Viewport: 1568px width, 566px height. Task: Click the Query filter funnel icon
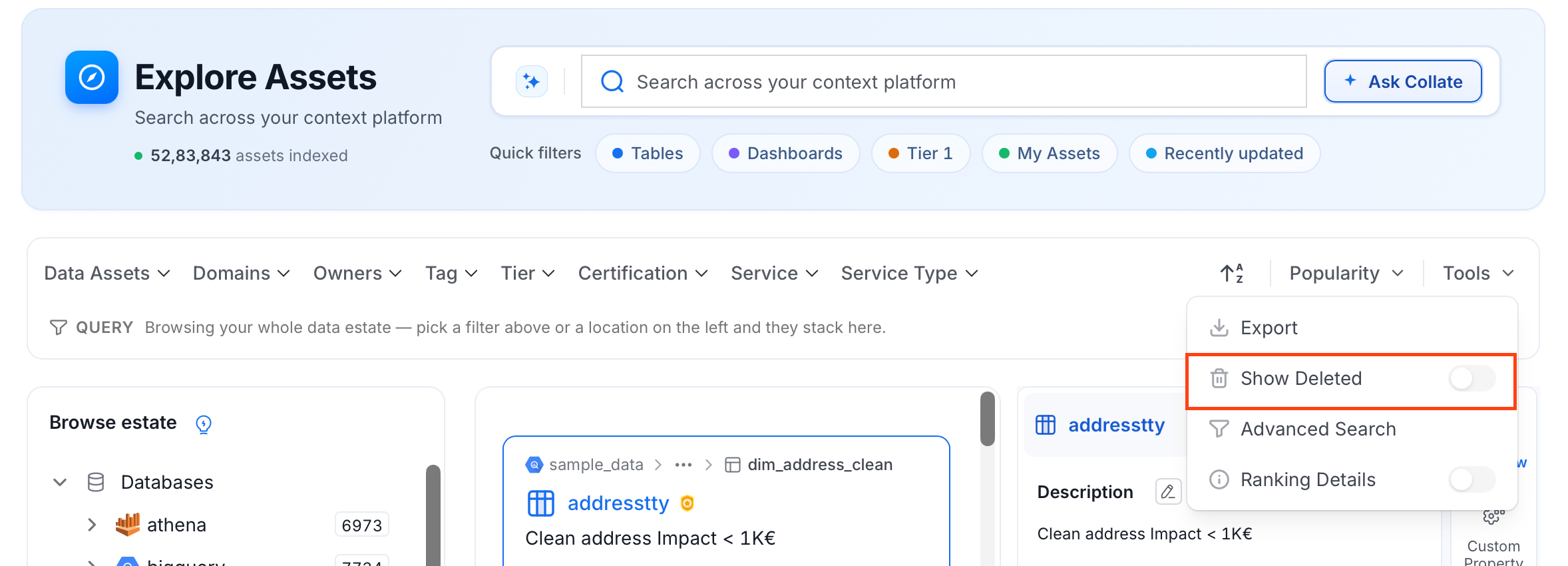click(x=59, y=327)
